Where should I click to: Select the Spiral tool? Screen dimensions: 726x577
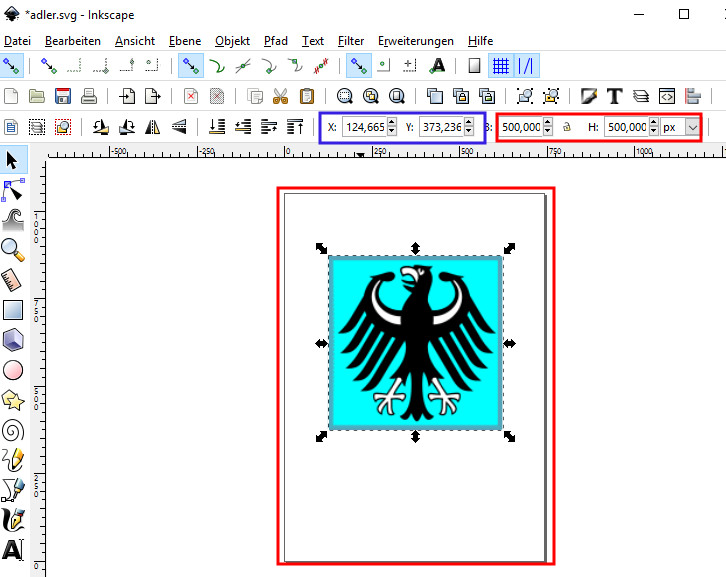pyautogui.click(x=13, y=430)
